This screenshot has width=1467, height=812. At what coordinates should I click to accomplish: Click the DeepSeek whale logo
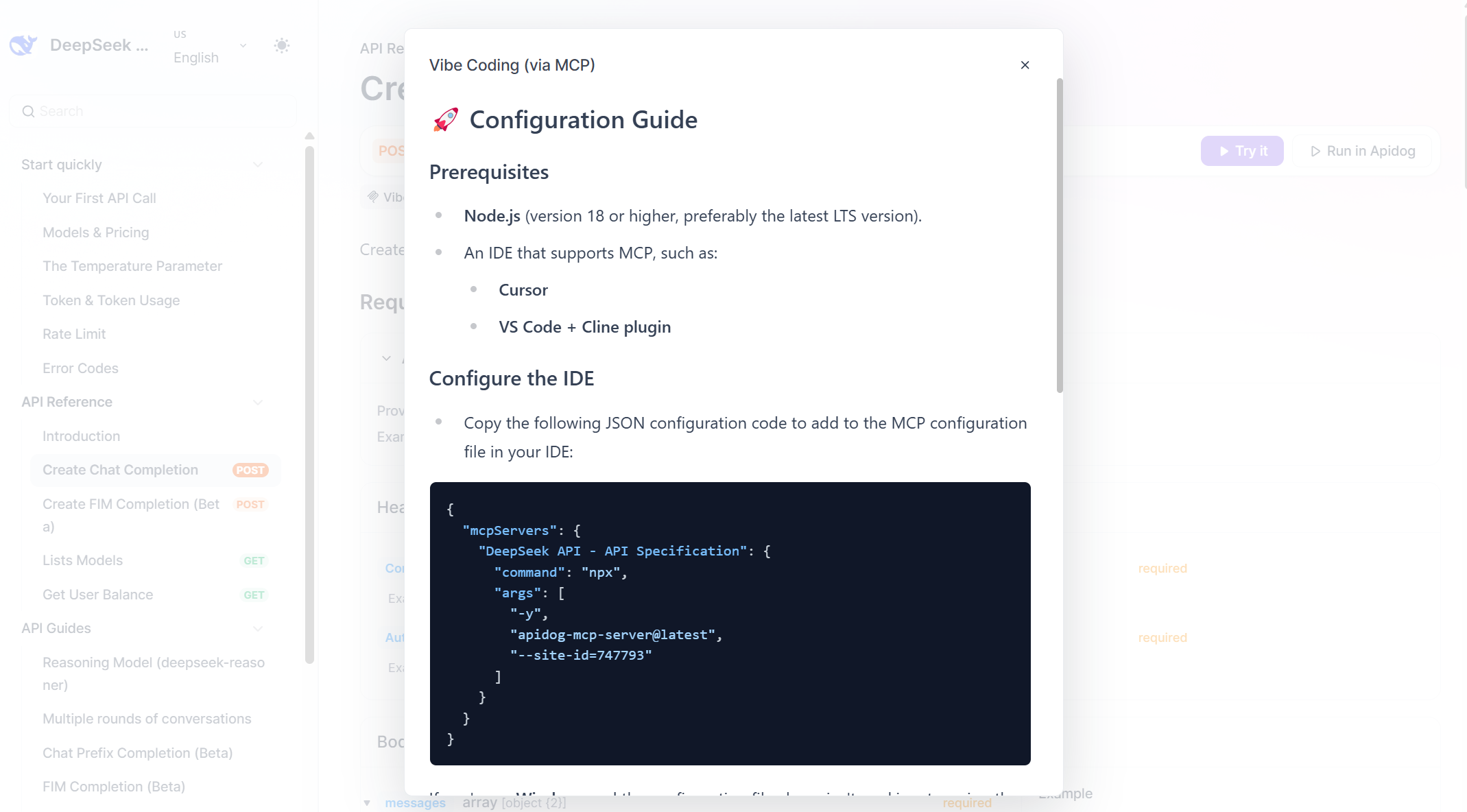[23, 45]
